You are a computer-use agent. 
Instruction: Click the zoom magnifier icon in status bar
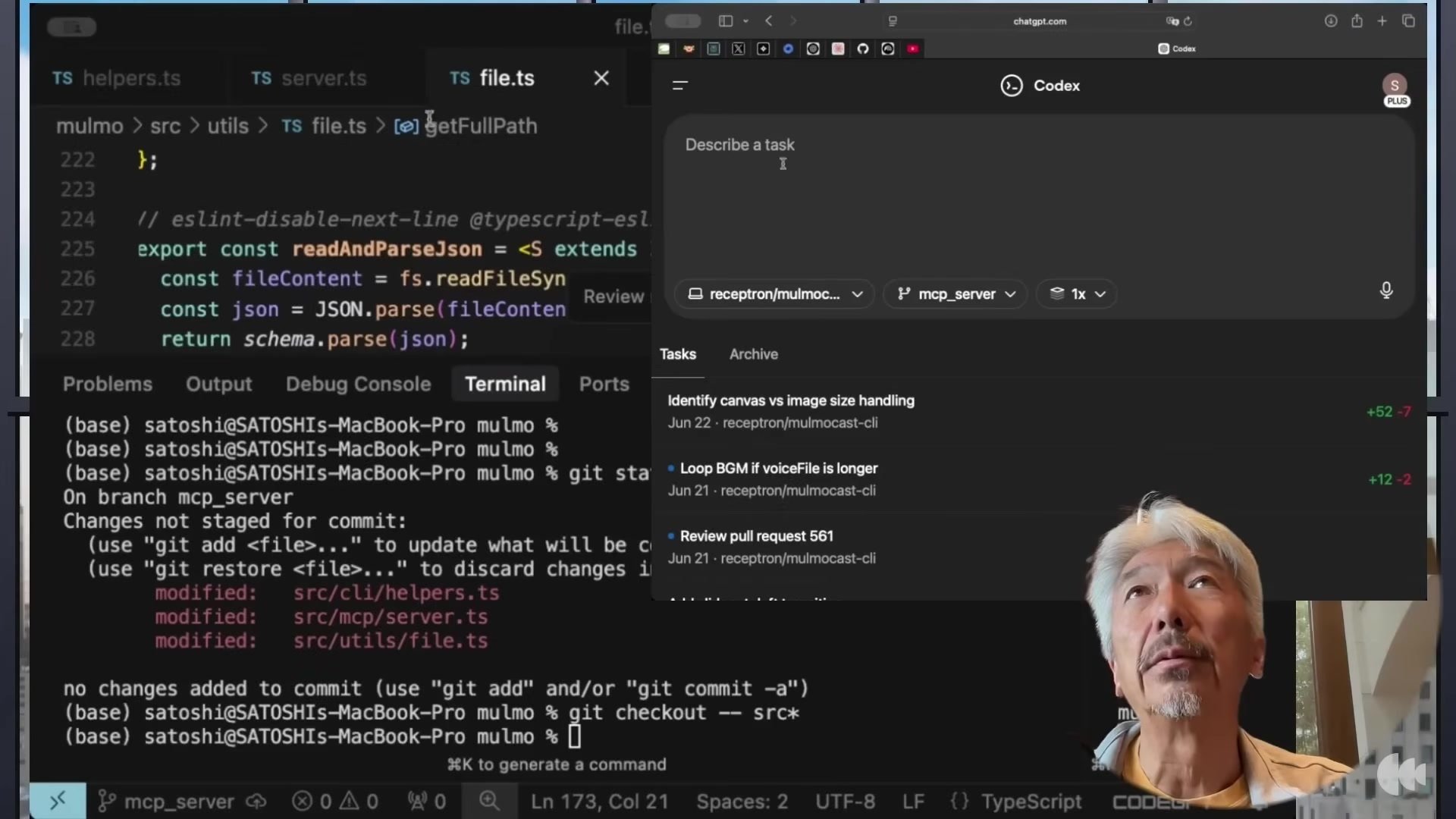tap(489, 801)
